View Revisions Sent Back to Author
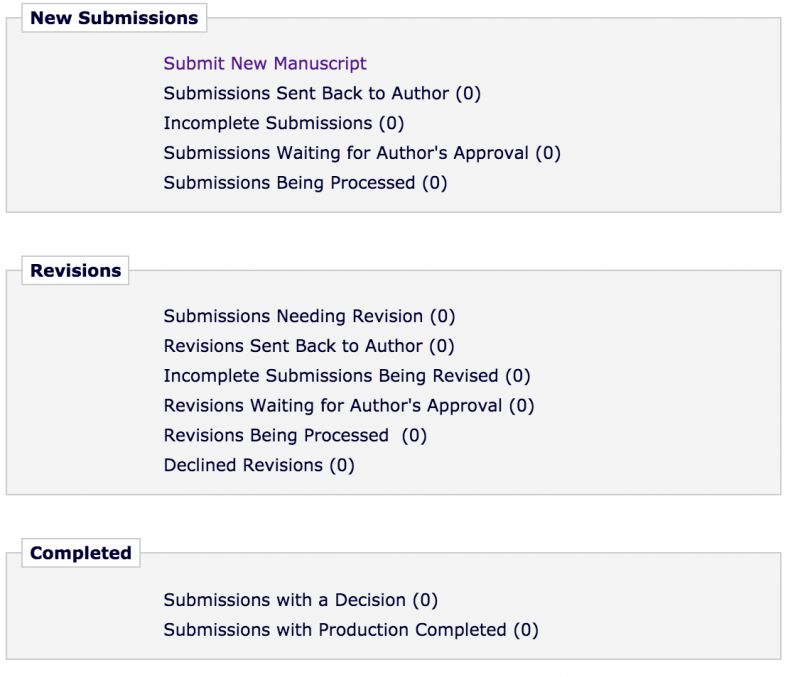Screen dimensions: 800x677 coord(309,347)
